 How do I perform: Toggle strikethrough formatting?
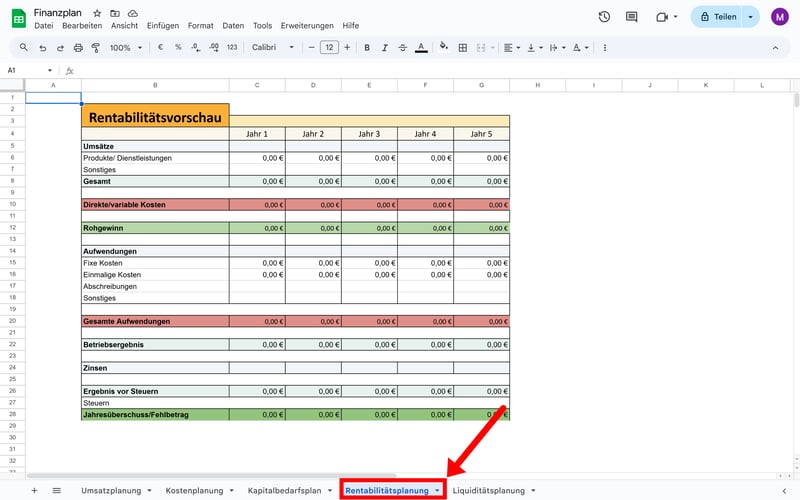click(x=402, y=47)
